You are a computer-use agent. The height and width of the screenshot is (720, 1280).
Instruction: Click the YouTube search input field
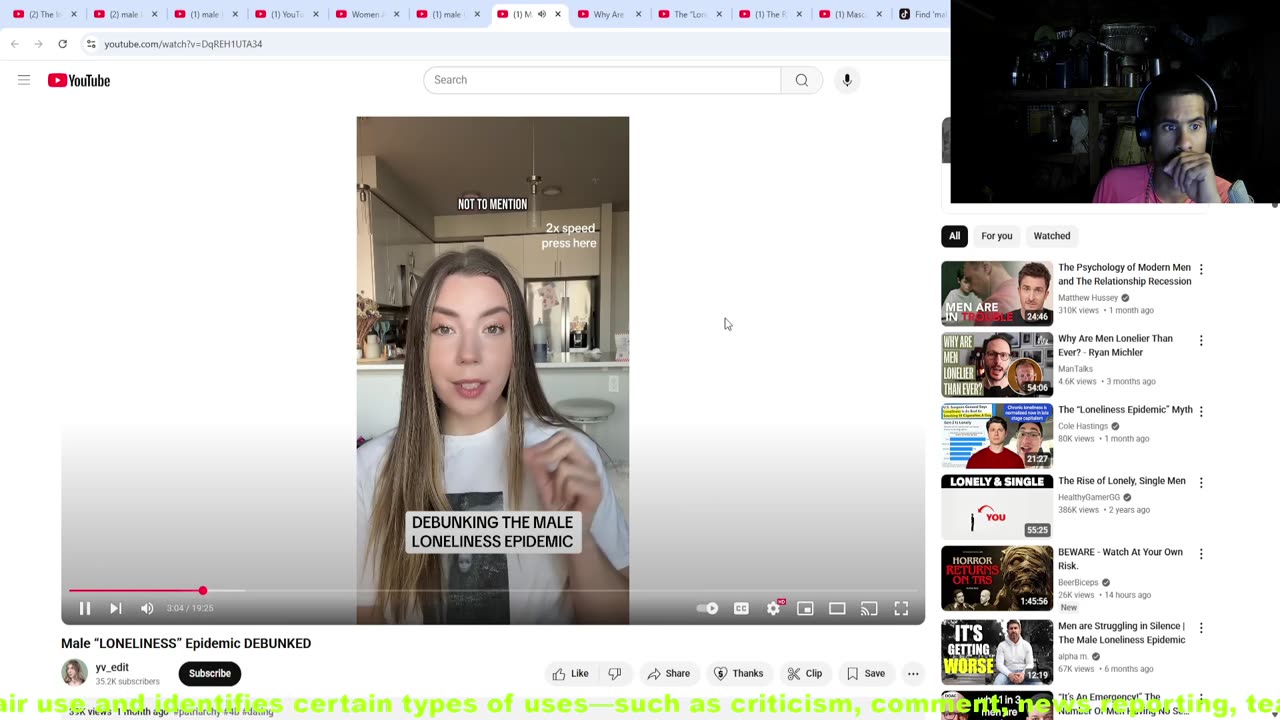click(602, 80)
